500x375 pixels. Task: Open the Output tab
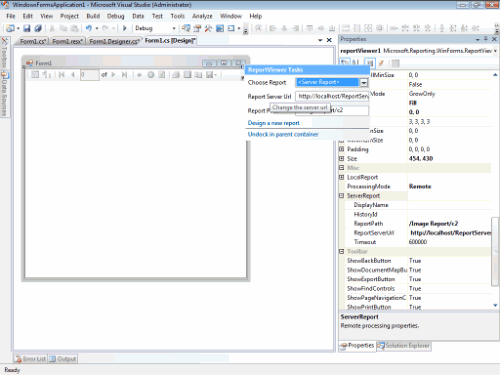click(63, 359)
